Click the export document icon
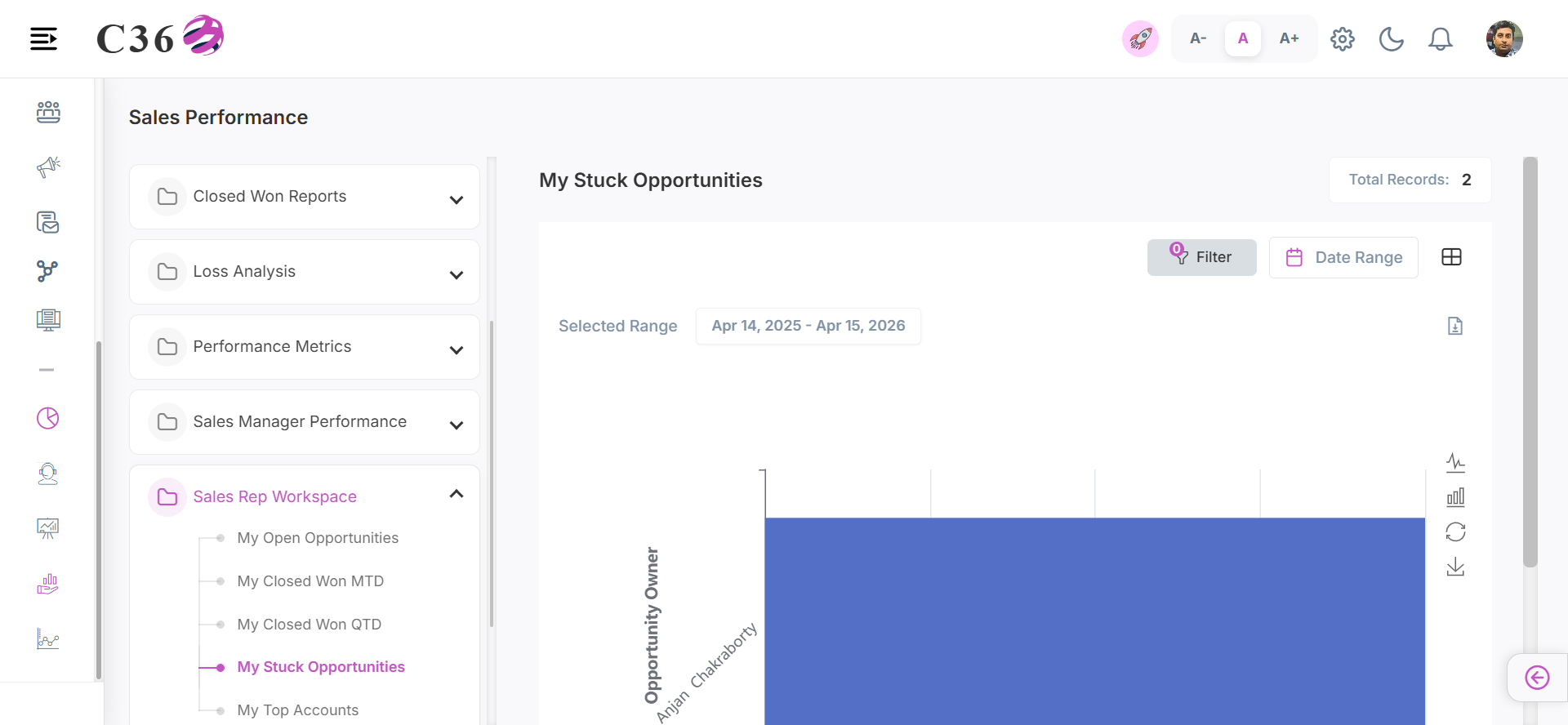Image resolution: width=1568 pixels, height=725 pixels. [x=1455, y=326]
